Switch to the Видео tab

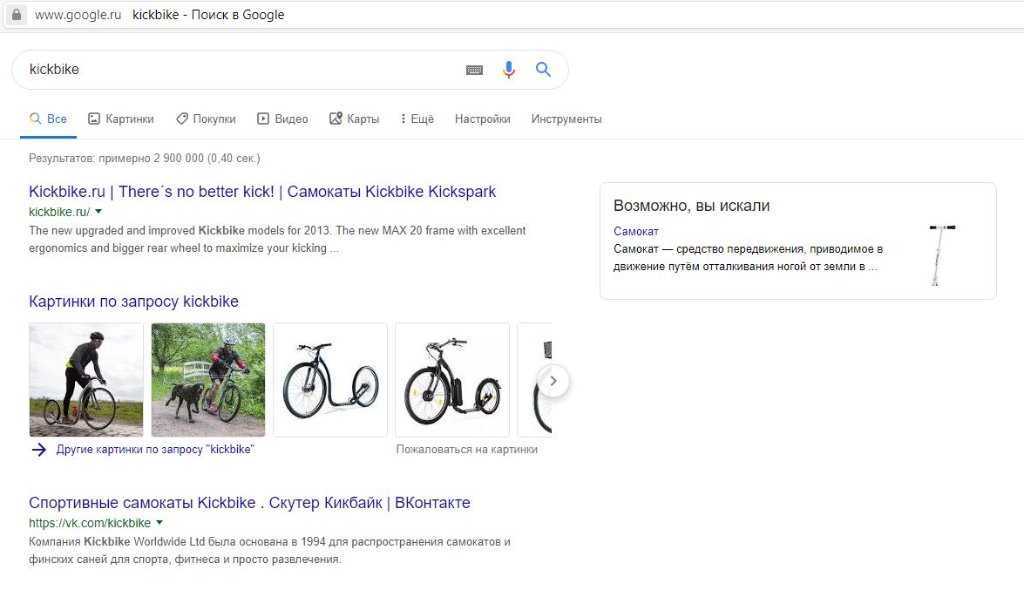pyautogui.click(x=282, y=119)
